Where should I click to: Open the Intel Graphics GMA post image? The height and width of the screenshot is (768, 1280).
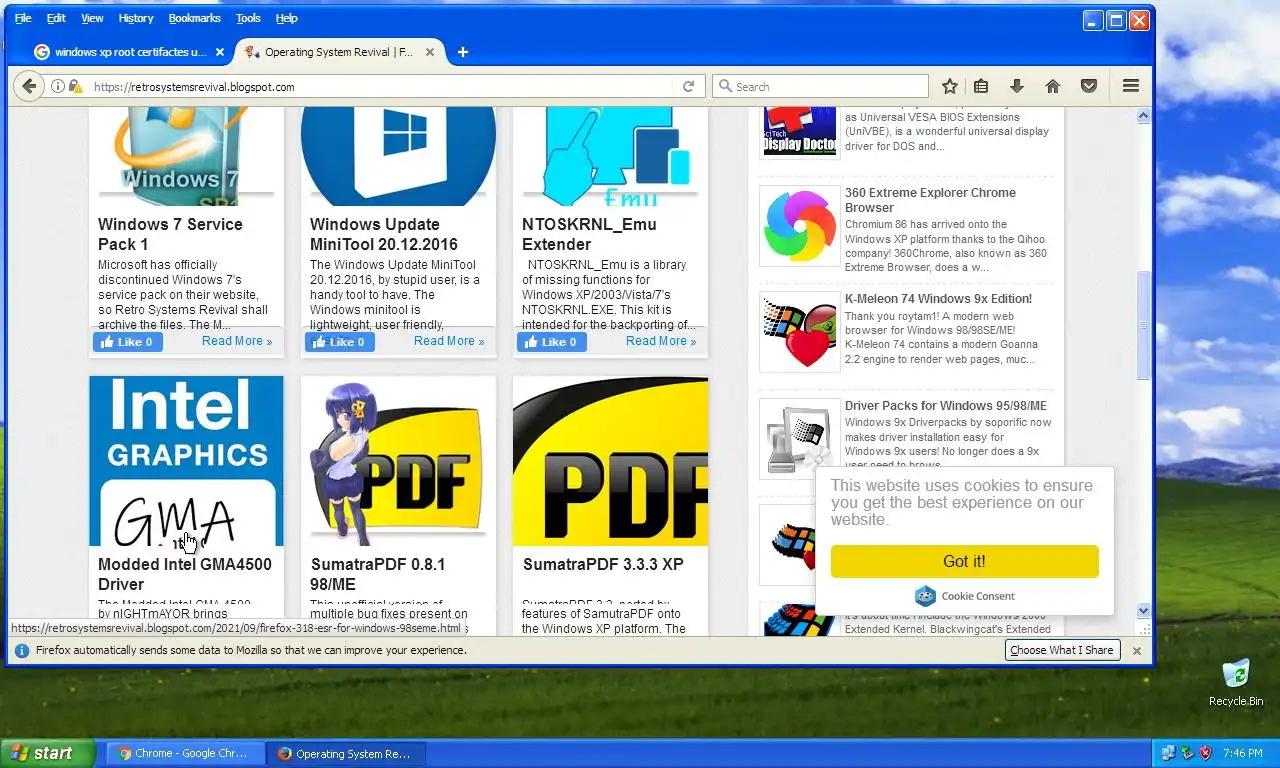(186, 461)
